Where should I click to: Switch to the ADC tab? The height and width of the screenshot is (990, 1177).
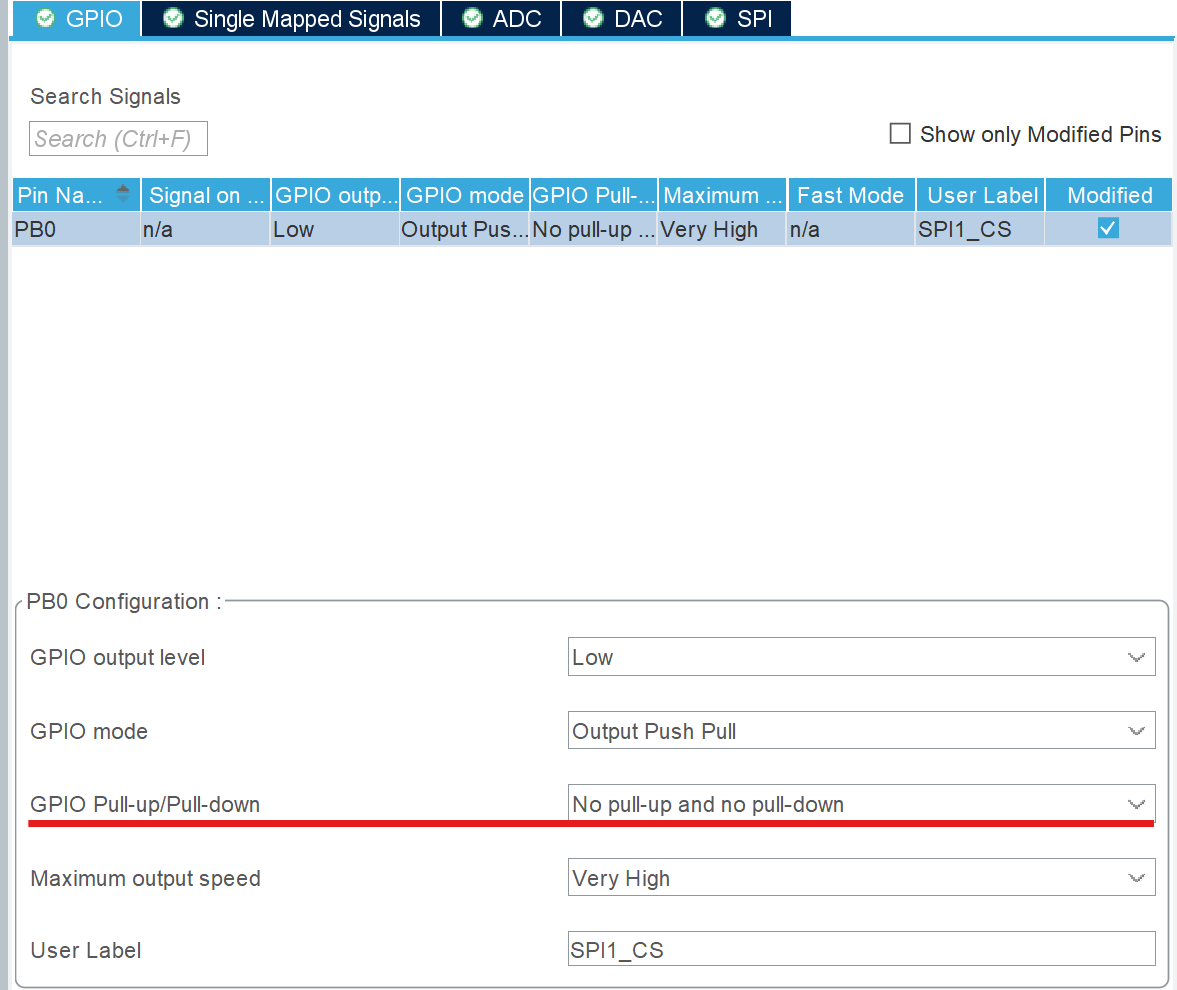pos(501,18)
